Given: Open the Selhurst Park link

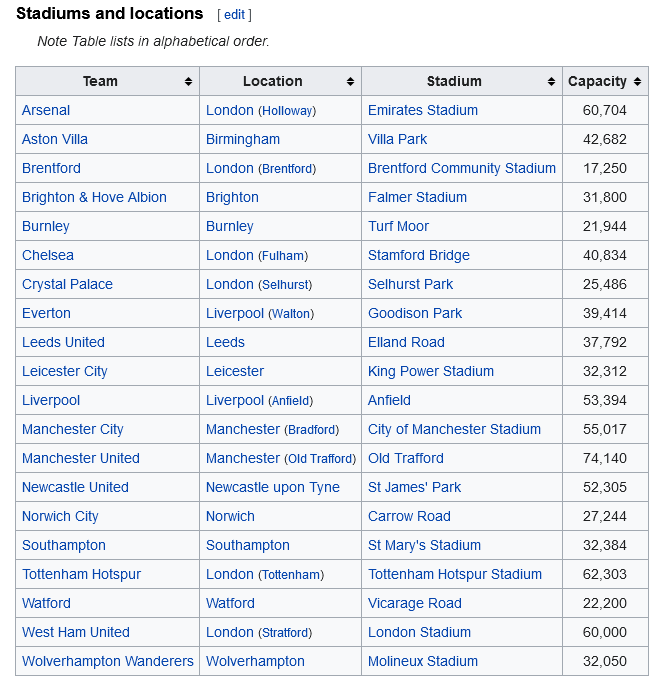Looking at the screenshot, I should coord(410,284).
